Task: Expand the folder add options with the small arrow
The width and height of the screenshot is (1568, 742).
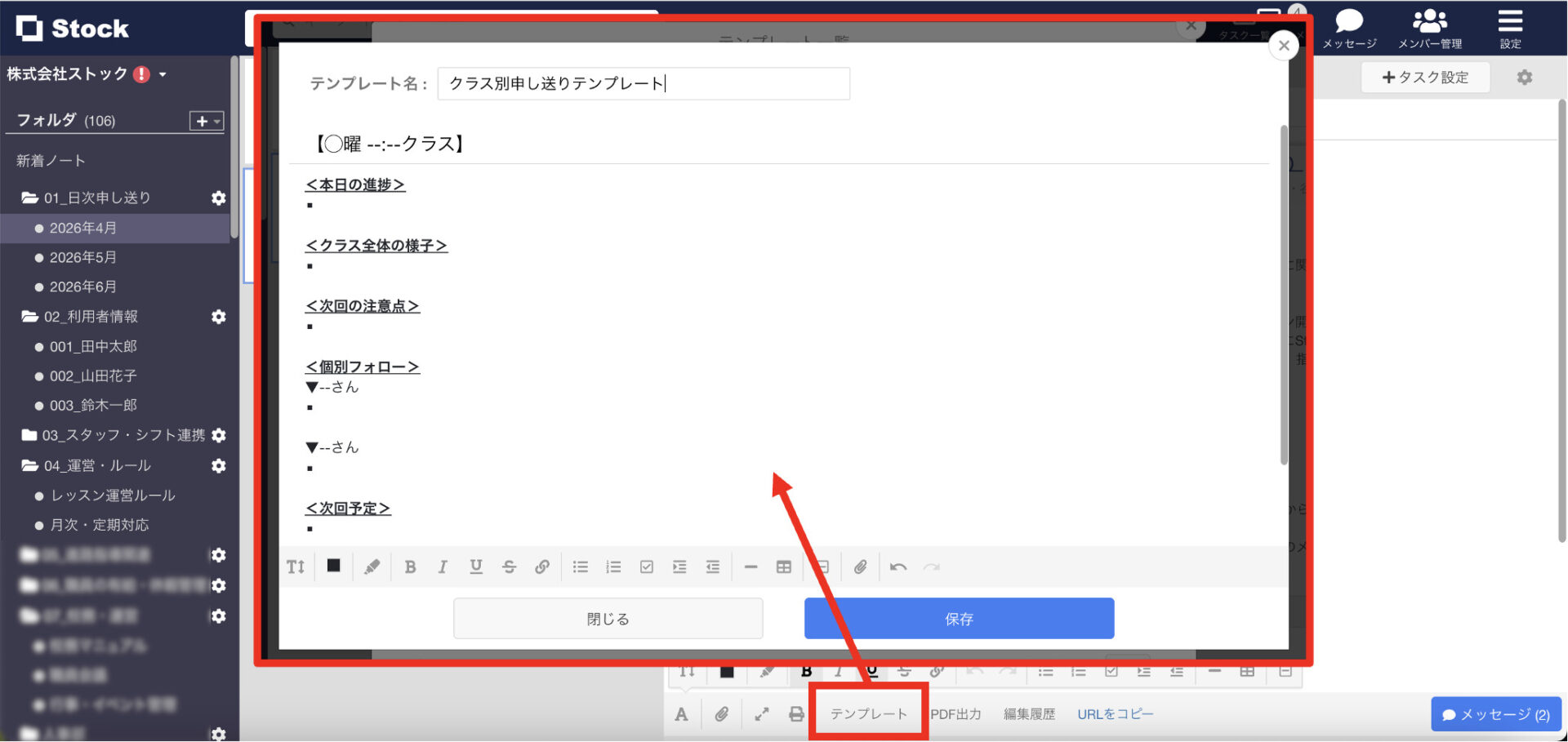Action: pos(216,121)
